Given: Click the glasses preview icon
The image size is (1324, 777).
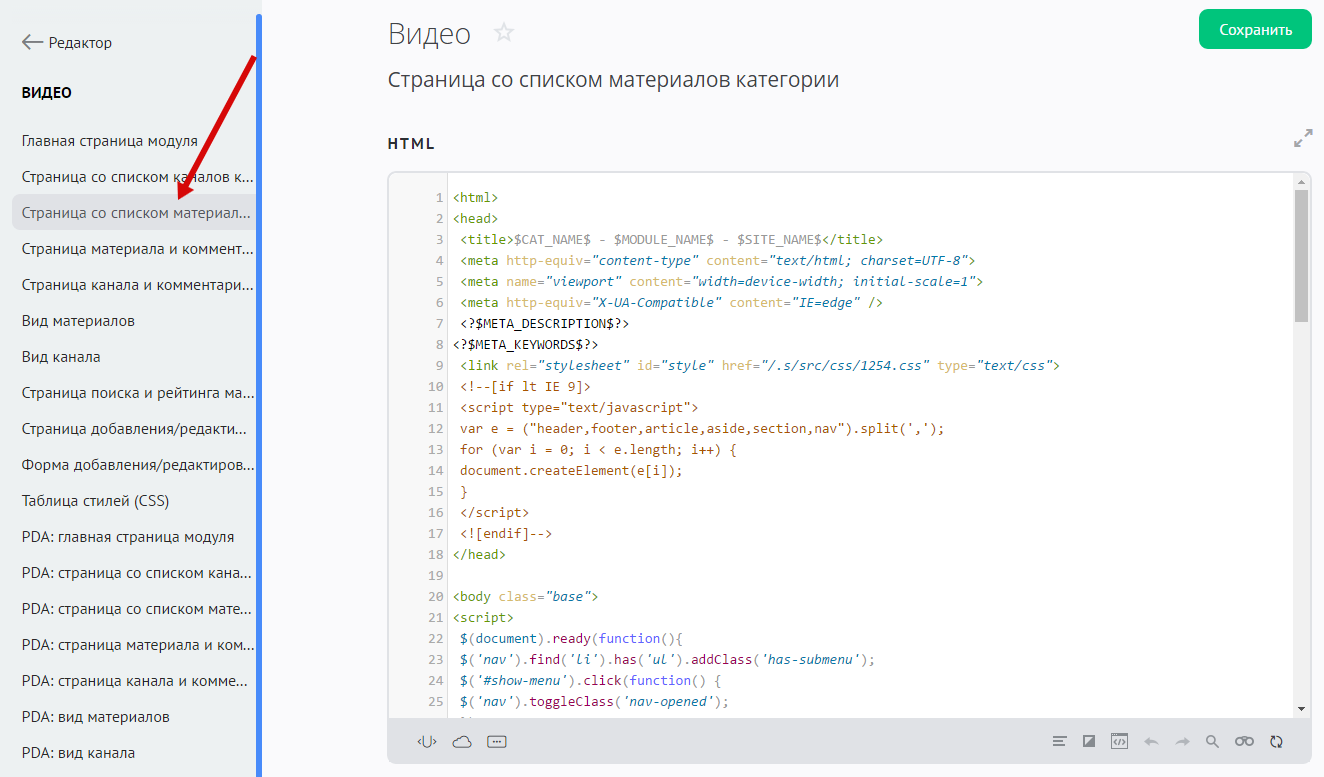Looking at the screenshot, I should pyautogui.click(x=1244, y=741).
